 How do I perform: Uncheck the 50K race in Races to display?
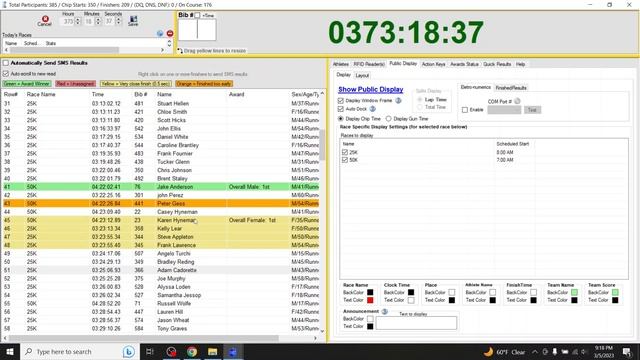pyautogui.click(x=345, y=160)
